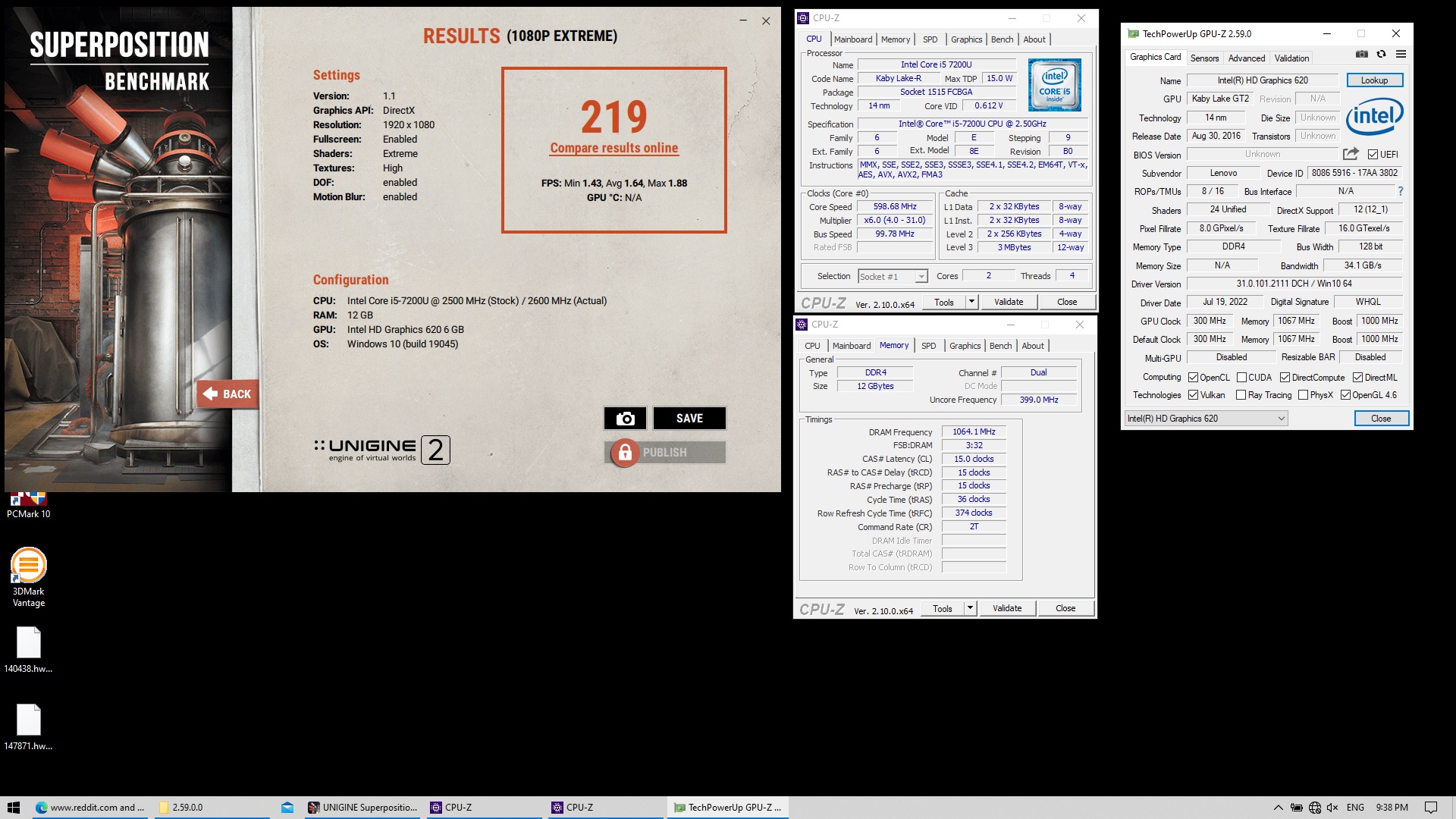Image resolution: width=1456 pixels, height=819 pixels.
Task: Select the 147871.hw... file on desktop
Action: tap(29, 727)
